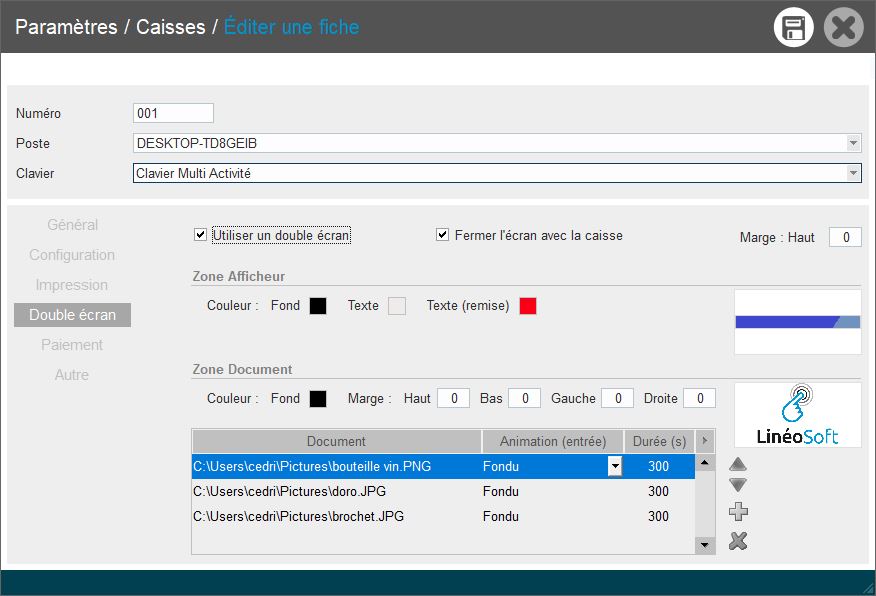The height and width of the screenshot is (596, 876).
Task: Click the Bas margin field
Action: (x=524, y=398)
